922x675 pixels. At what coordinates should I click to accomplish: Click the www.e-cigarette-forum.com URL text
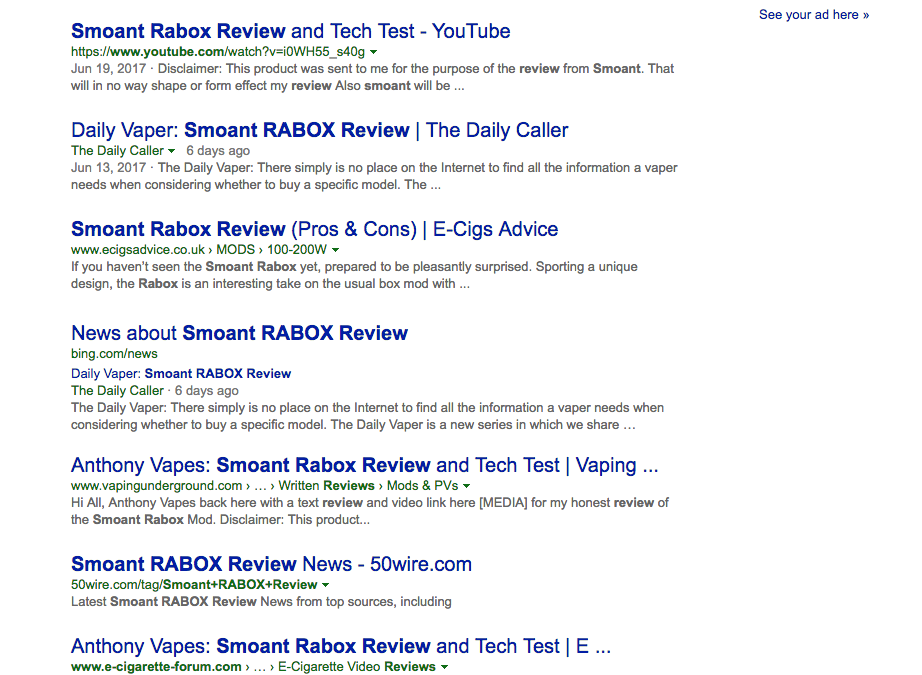[156, 666]
